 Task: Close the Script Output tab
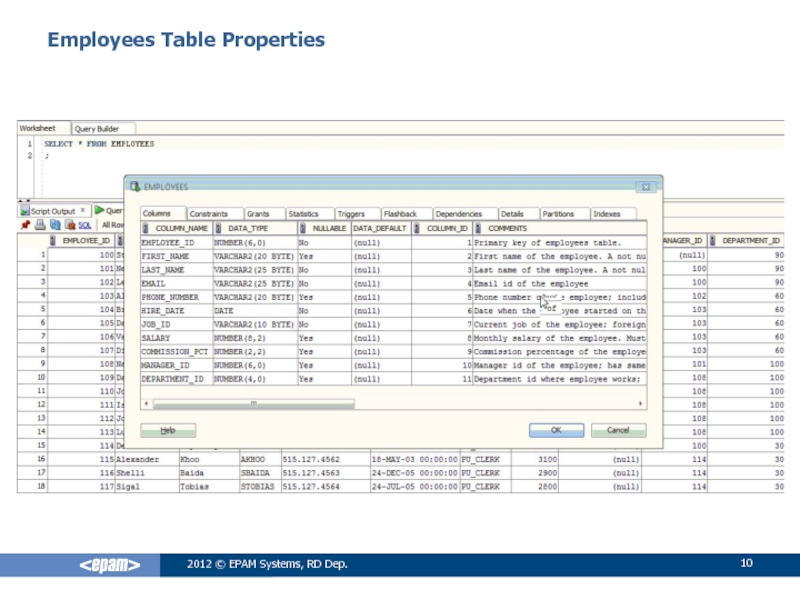click(x=84, y=211)
